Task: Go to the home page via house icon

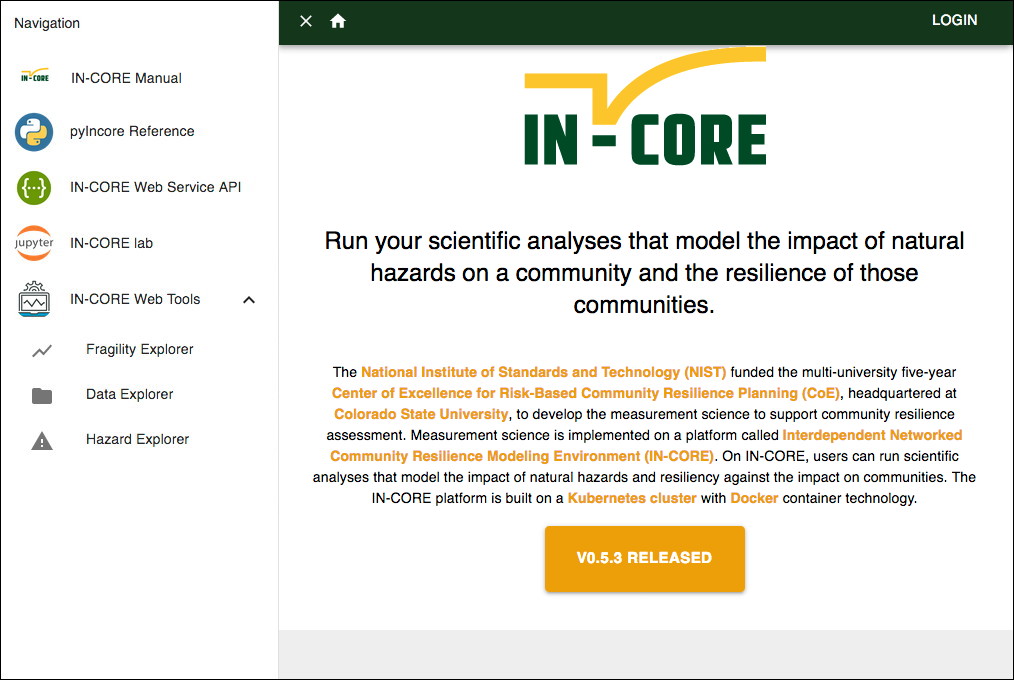Action: (338, 21)
